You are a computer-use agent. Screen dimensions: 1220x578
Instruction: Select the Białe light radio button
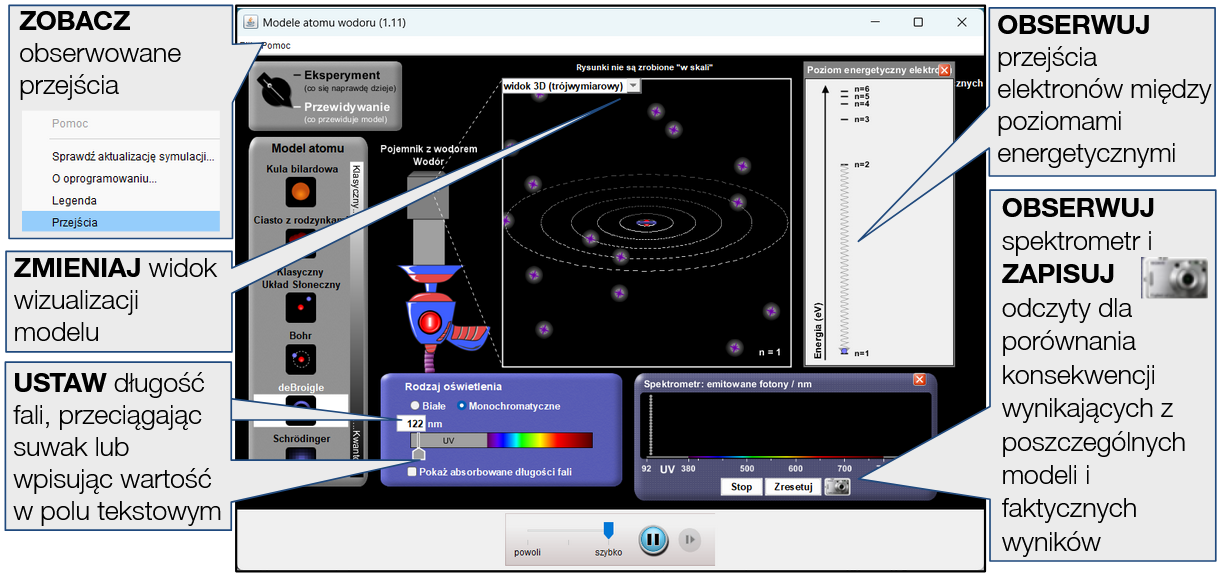click(415, 406)
